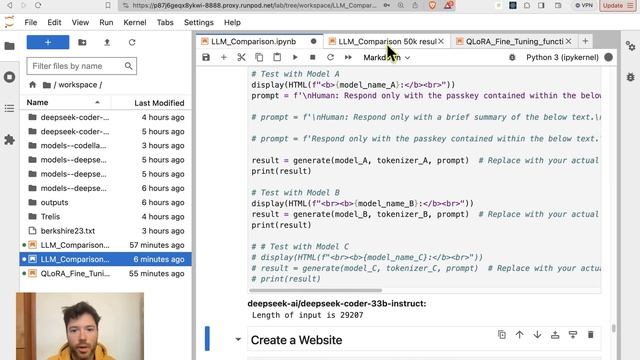This screenshot has height=360, width=640.
Task: Restart kernel and run all cells
Action: click(348, 58)
